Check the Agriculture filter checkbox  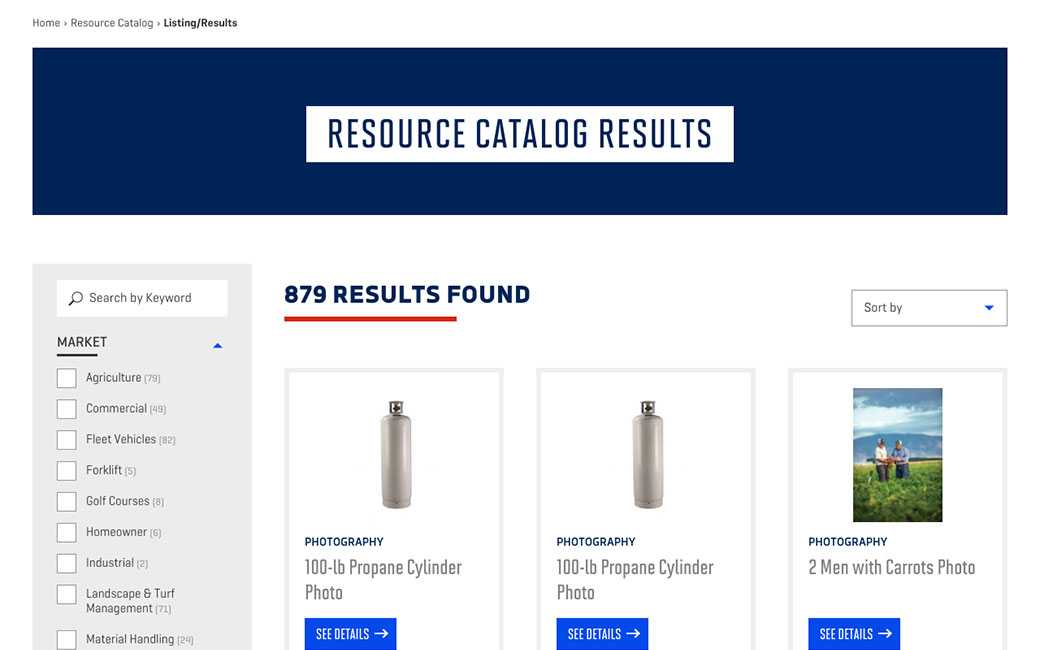point(67,378)
